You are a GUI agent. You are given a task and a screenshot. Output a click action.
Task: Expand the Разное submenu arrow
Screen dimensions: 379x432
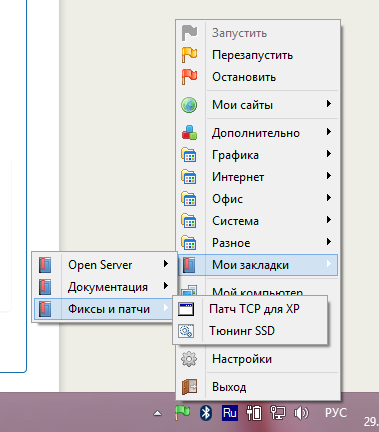329,242
